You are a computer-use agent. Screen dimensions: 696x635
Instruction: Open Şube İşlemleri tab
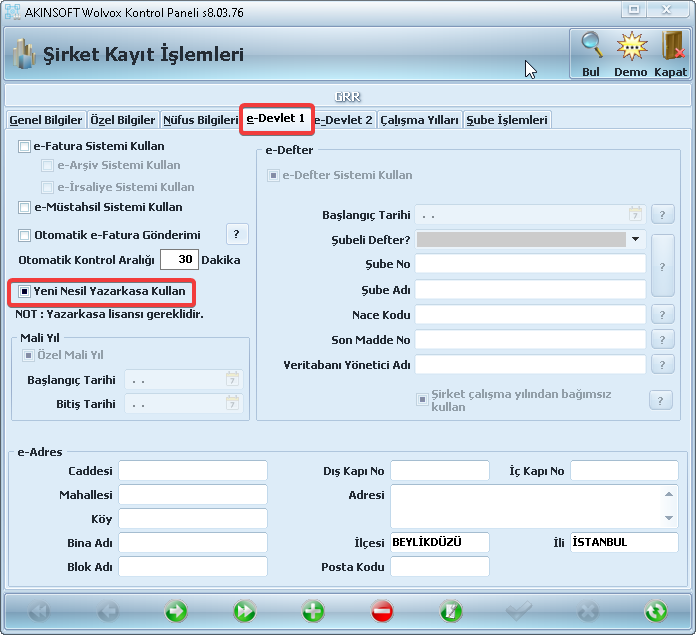(x=507, y=120)
